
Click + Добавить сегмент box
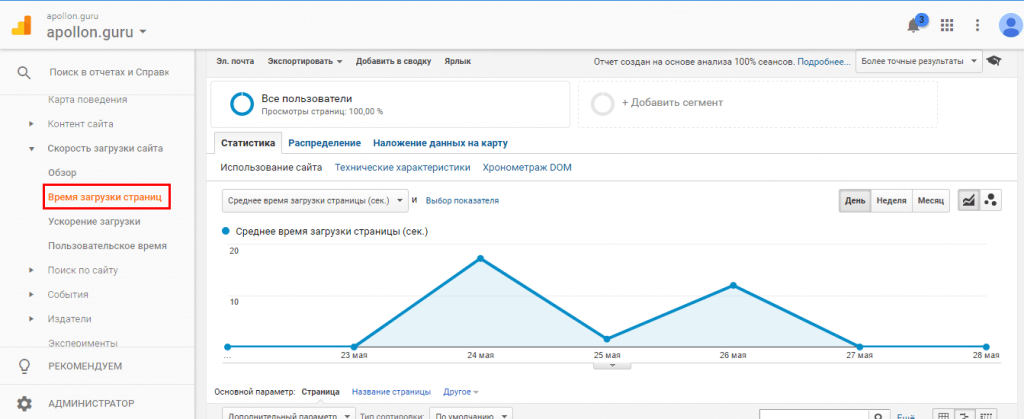tap(758, 104)
